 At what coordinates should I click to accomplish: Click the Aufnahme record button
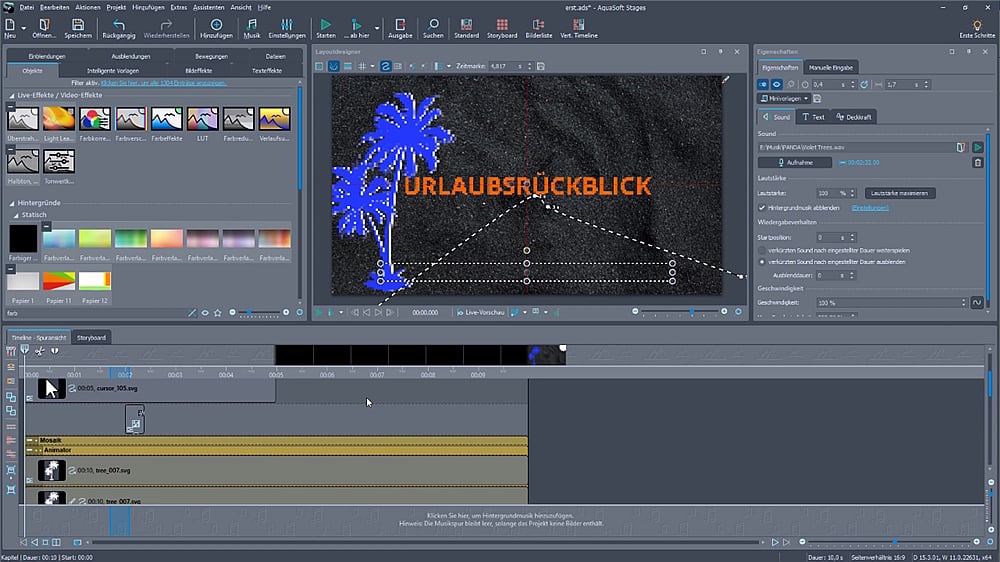794,162
